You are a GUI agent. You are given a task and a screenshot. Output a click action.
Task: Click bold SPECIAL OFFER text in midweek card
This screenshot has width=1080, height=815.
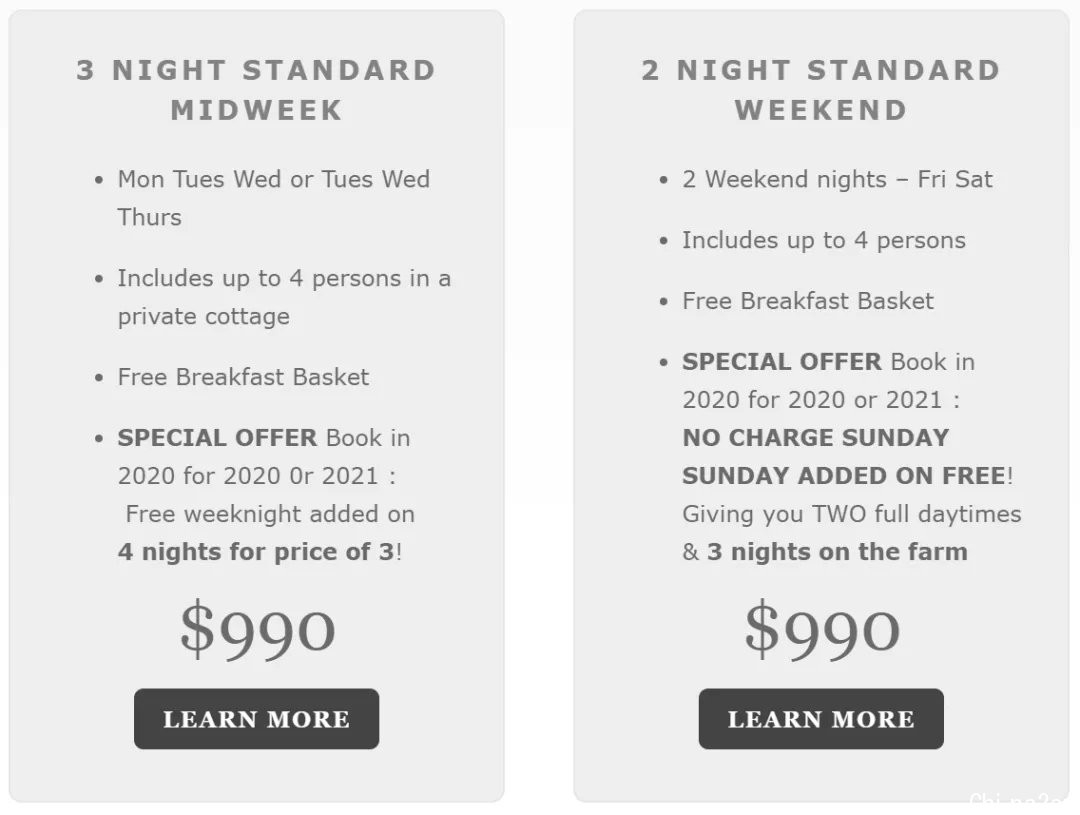[x=217, y=437]
